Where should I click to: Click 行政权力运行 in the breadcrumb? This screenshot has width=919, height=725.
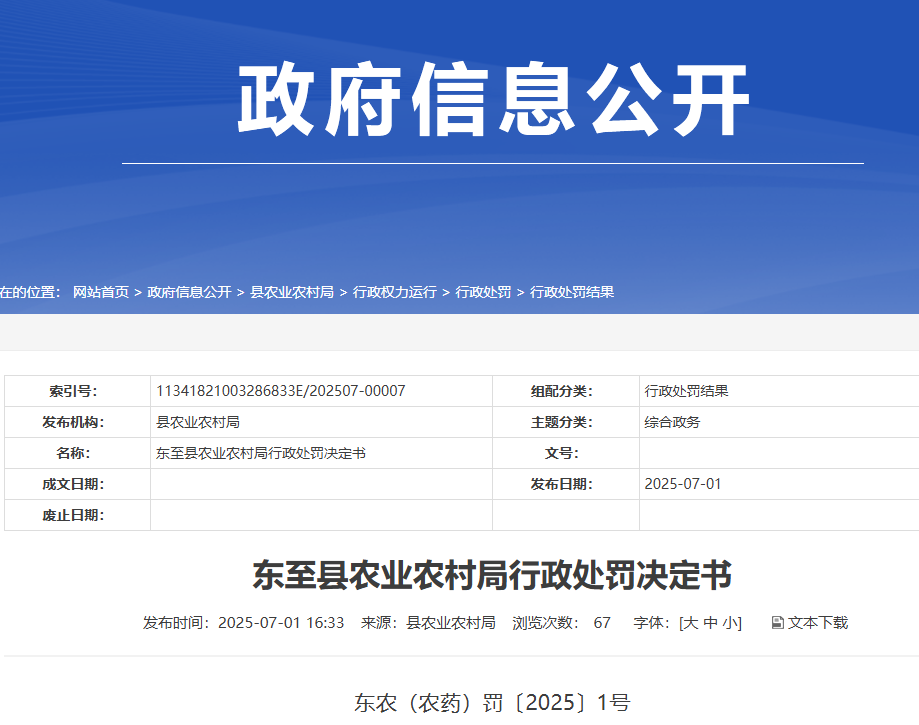(x=396, y=291)
